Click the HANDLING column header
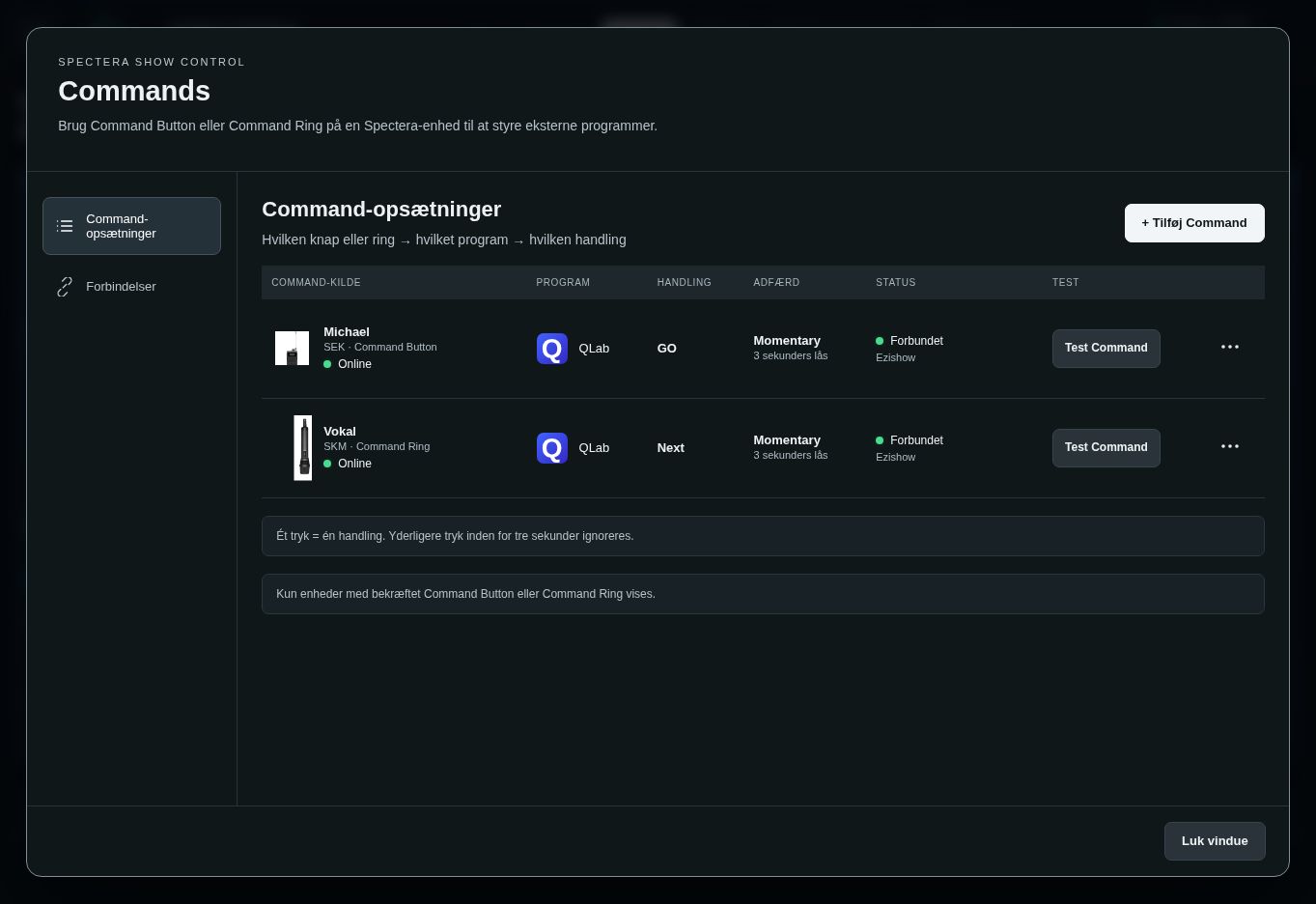The image size is (1316, 904). coord(685,283)
